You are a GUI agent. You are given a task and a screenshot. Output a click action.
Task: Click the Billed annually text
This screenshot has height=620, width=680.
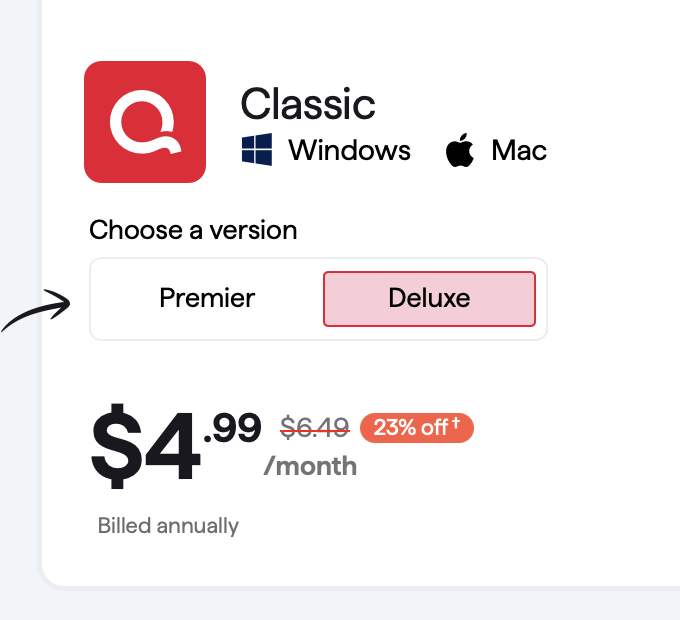(x=168, y=526)
